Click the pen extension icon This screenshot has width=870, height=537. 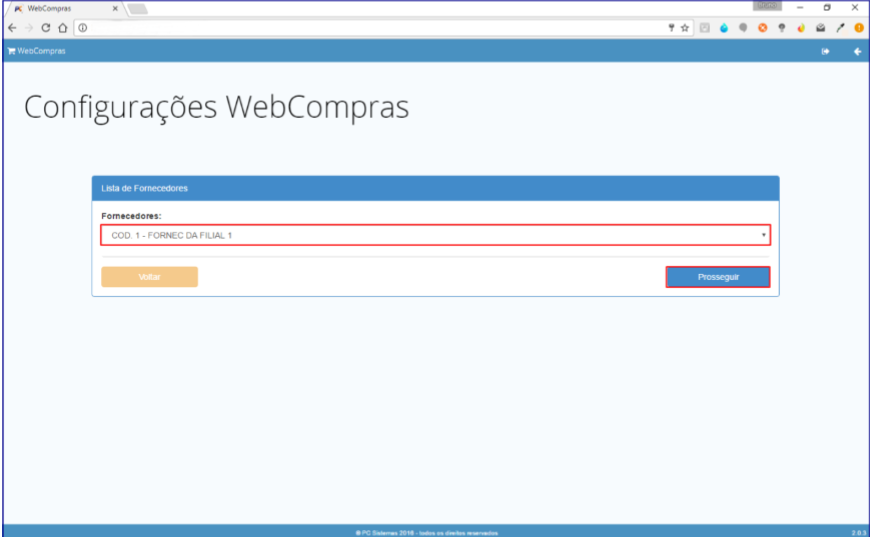[840, 28]
